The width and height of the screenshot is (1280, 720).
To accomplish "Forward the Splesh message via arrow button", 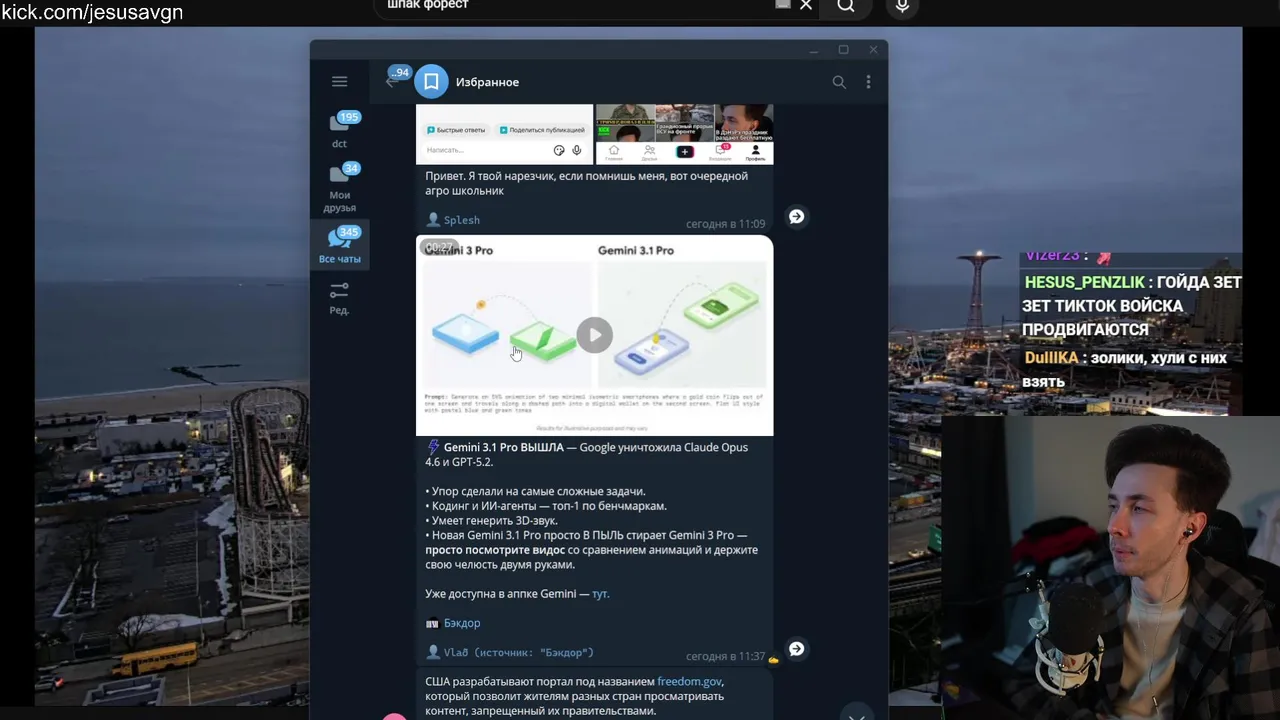I will pyautogui.click(x=796, y=216).
